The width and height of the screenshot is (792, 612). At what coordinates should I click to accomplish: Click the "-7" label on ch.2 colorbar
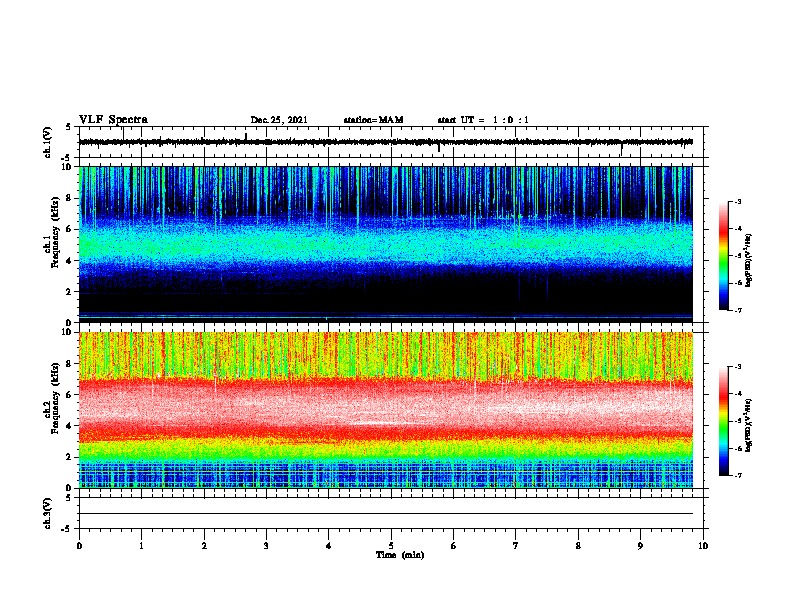(x=737, y=476)
